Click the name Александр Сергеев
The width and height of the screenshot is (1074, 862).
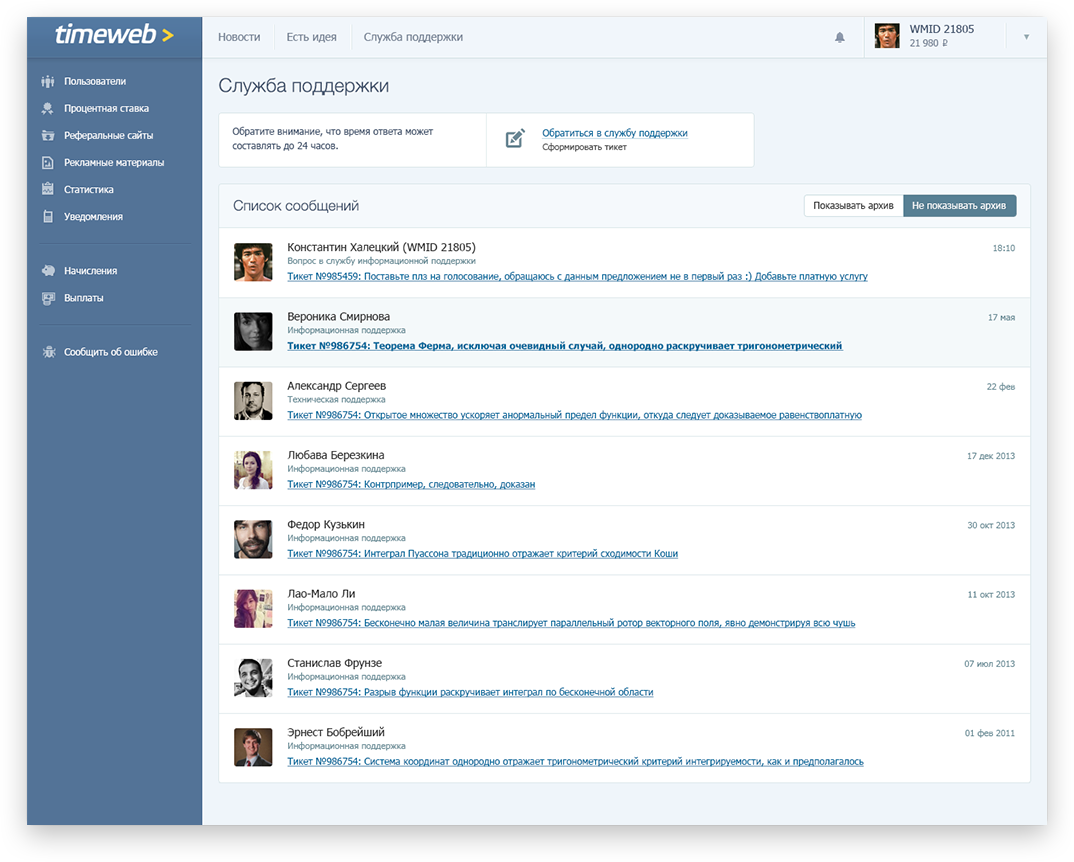(x=336, y=386)
